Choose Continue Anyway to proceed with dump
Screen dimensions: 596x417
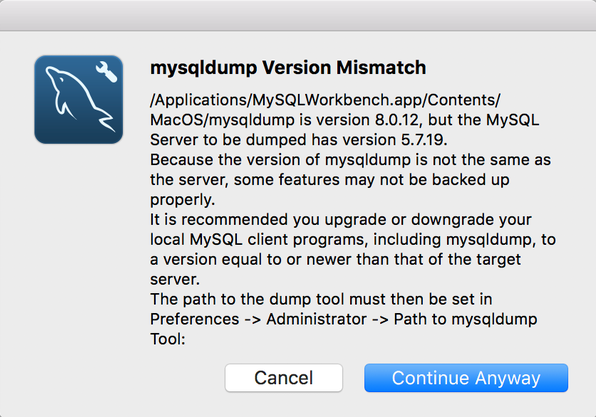(466, 378)
